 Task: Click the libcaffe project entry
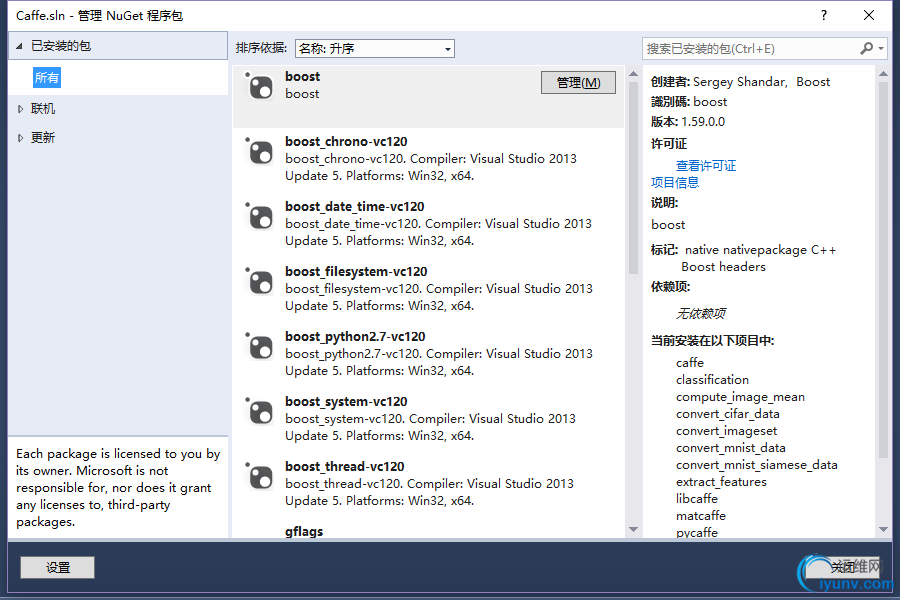point(697,498)
